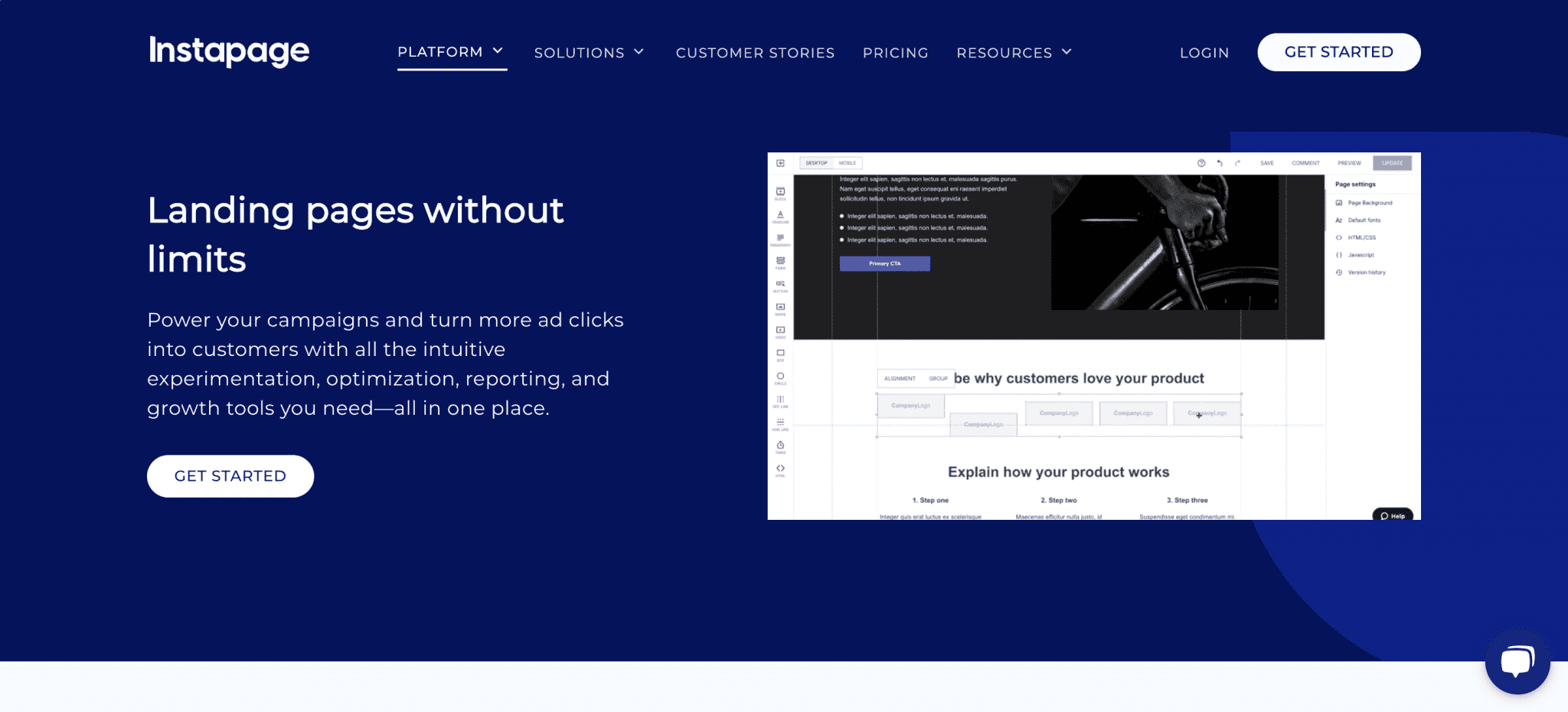This screenshot has height=712, width=1568.
Task: Go to Customer Stories page
Action: (x=755, y=53)
